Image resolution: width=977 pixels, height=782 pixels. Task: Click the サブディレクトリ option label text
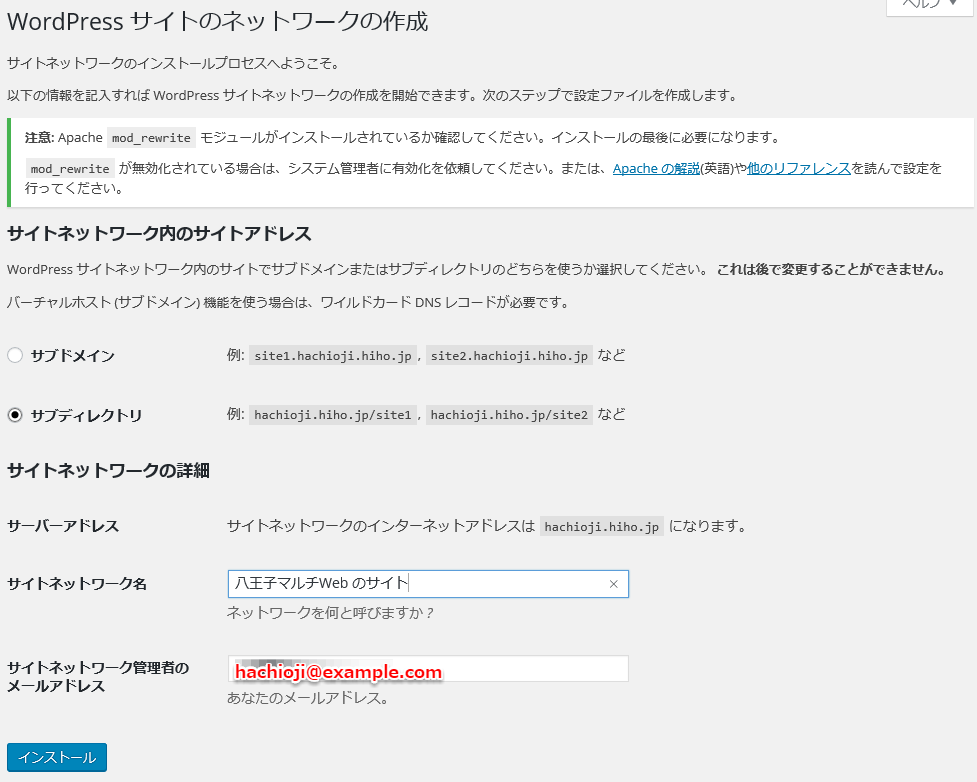coord(86,416)
